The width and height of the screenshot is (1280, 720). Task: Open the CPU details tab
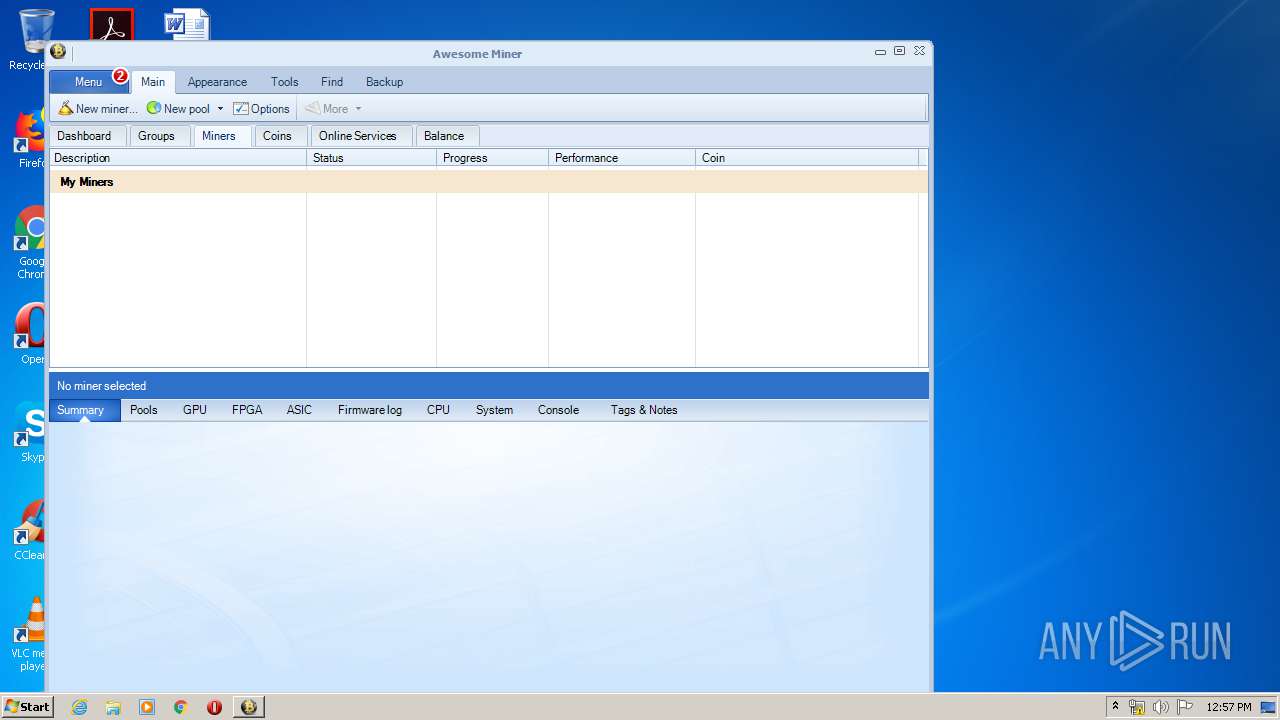tap(438, 410)
